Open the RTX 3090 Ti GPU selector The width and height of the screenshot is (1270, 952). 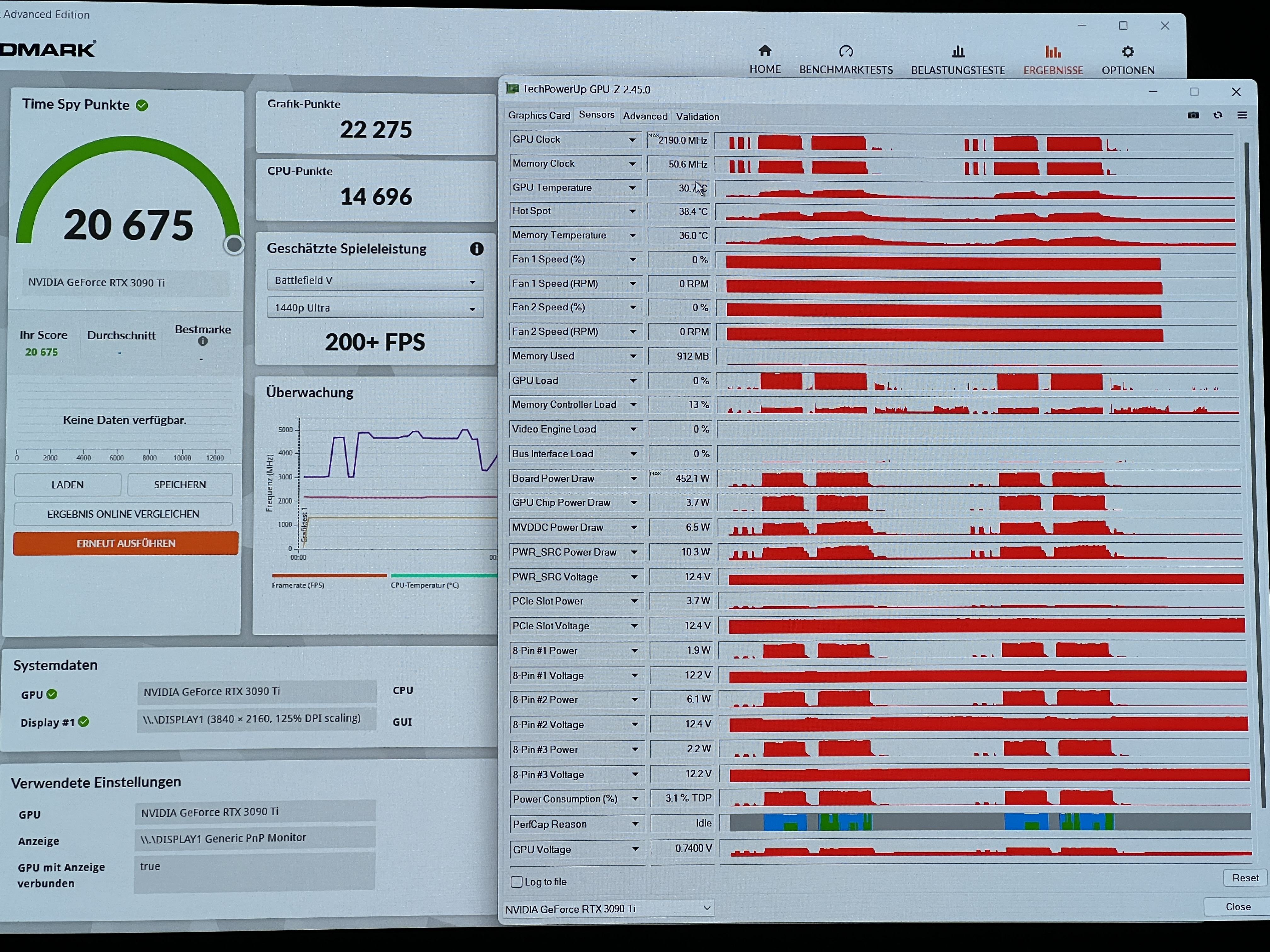608,908
